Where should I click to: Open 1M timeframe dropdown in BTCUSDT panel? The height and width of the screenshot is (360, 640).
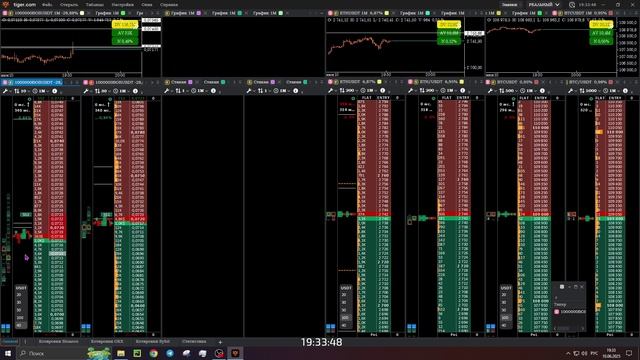(528, 91)
